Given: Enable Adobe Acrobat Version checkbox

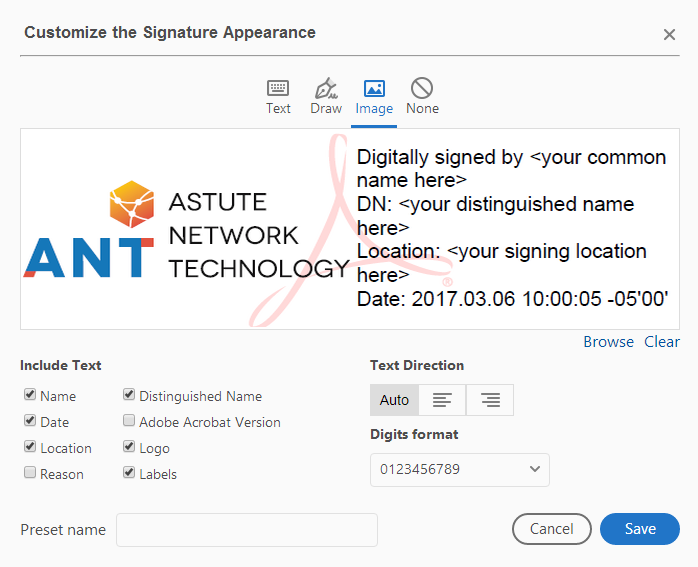Looking at the screenshot, I should 129,422.
